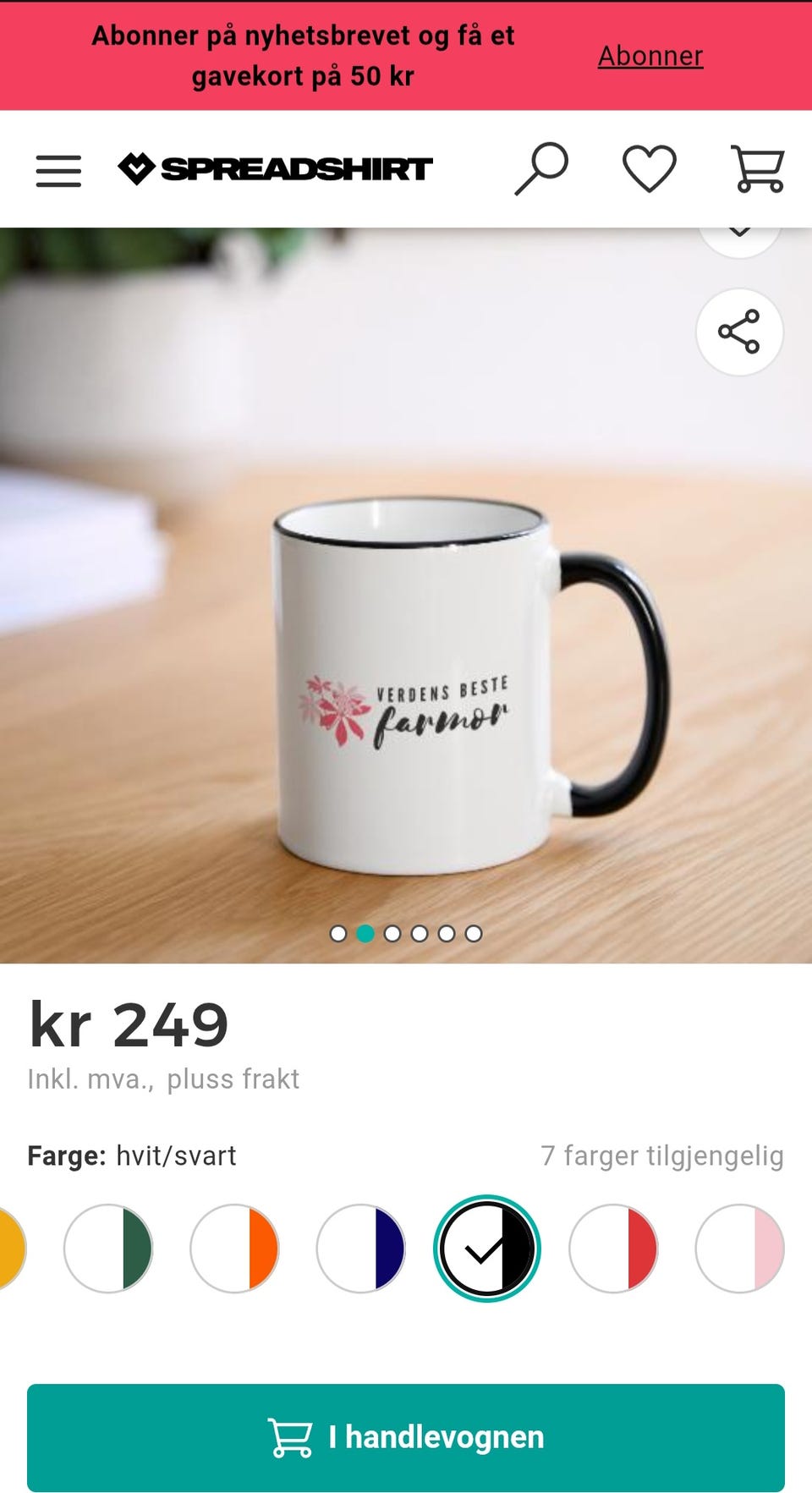The height and width of the screenshot is (1493, 812).
Task: Select the white/navy blue mug color
Action: [x=360, y=1249]
